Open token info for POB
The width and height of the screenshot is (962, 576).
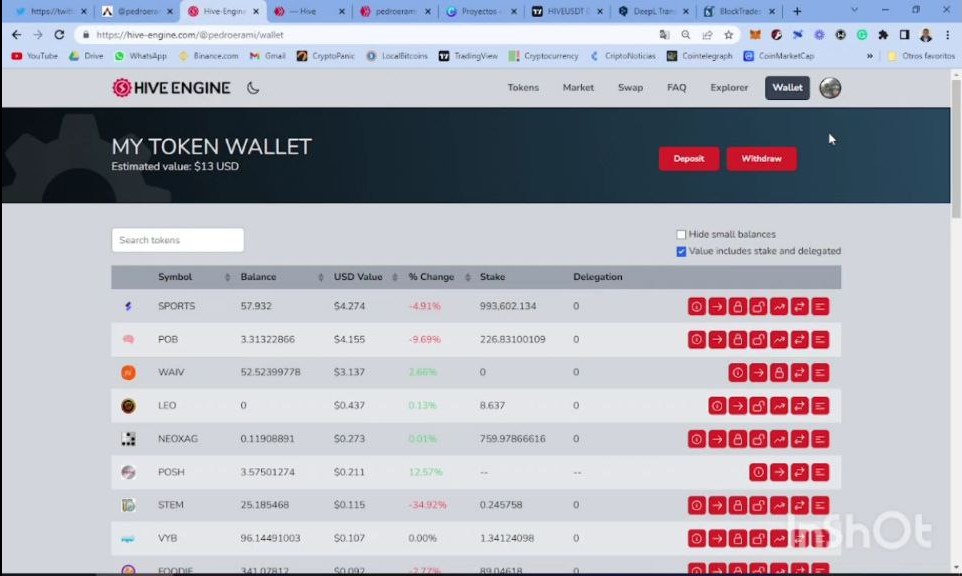(x=696, y=339)
